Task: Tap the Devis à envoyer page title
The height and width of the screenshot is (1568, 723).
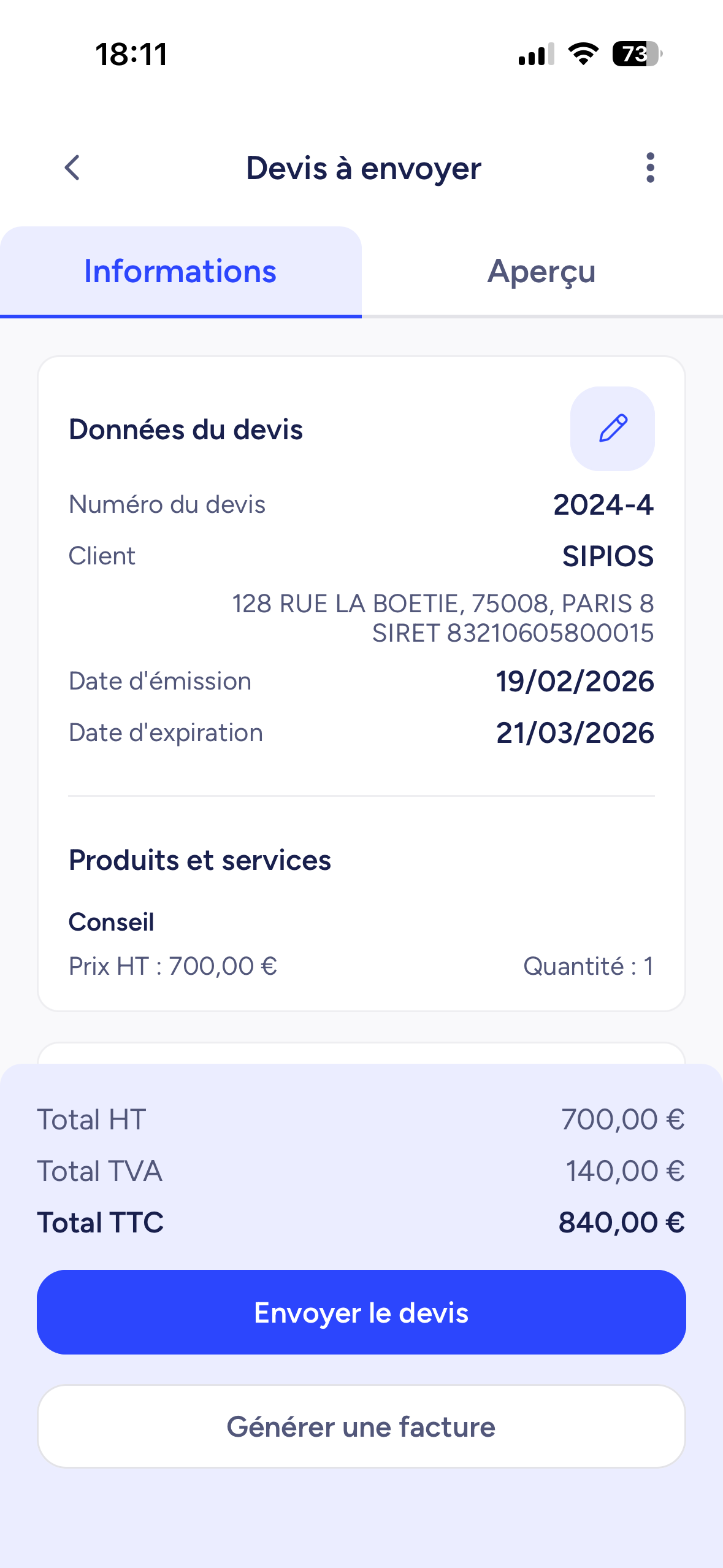Action: click(x=364, y=168)
